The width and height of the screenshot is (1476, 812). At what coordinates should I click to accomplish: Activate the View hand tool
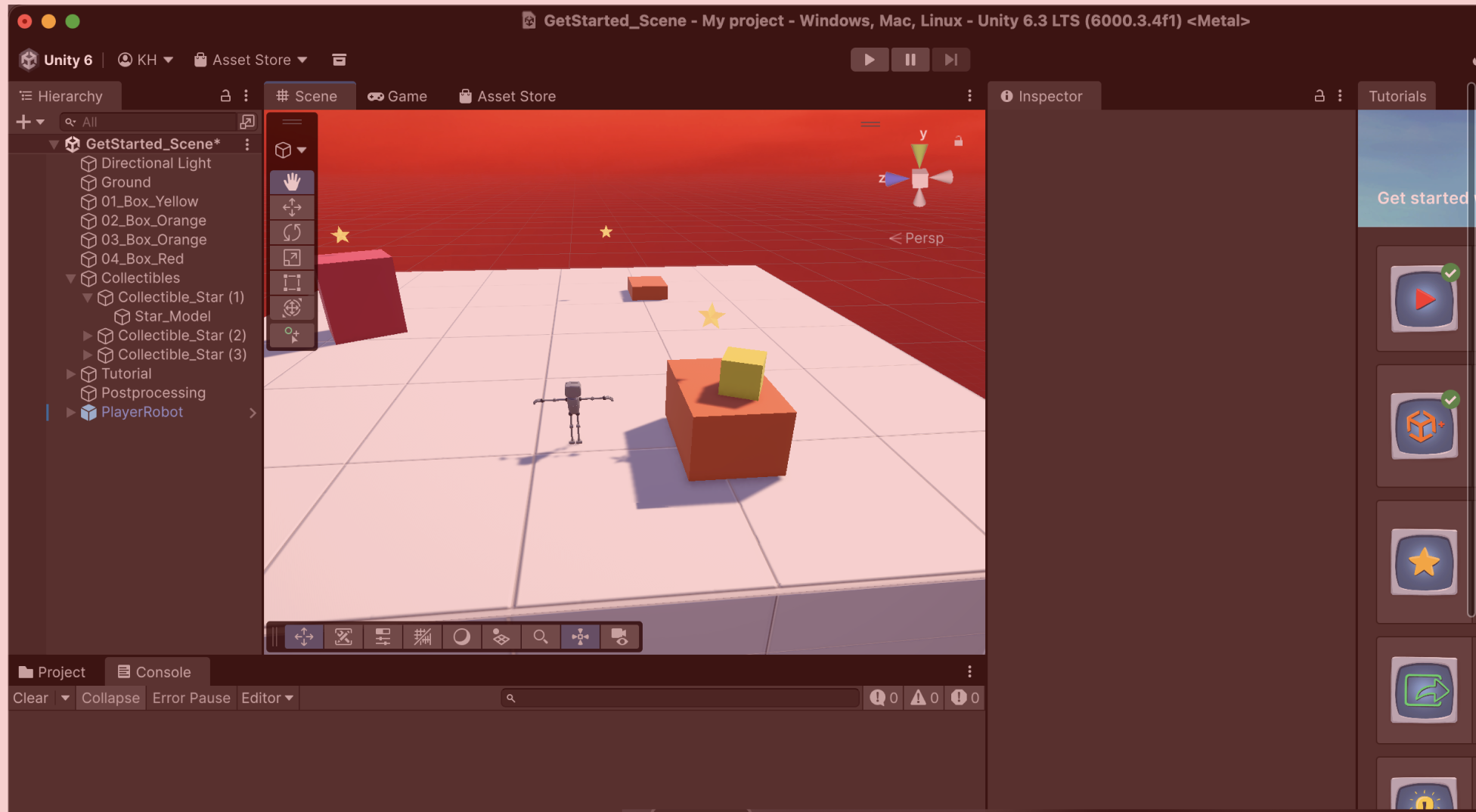(x=291, y=181)
